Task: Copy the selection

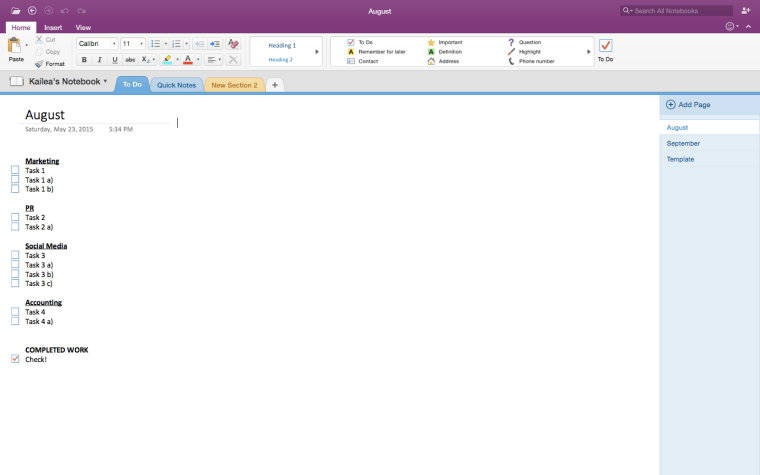Action: coord(48,52)
